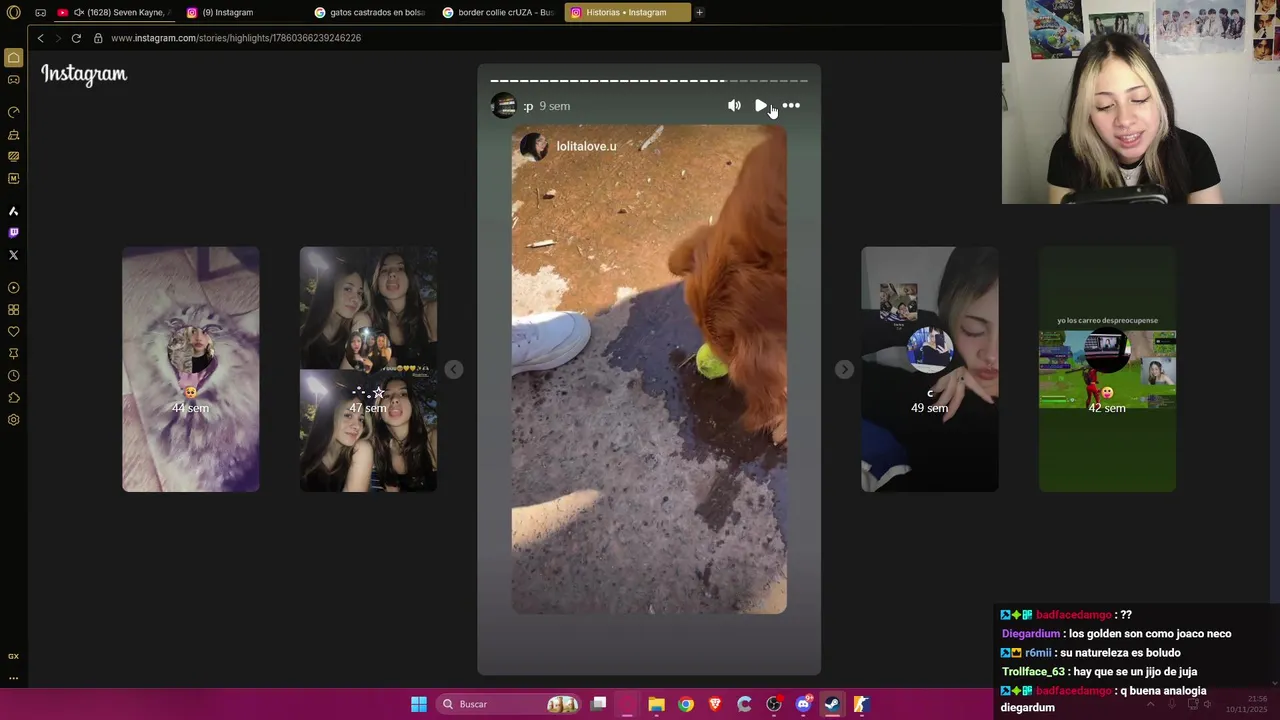Open the Windows Start menu
The width and height of the screenshot is (1280, 720).
[x=419, y=704]
